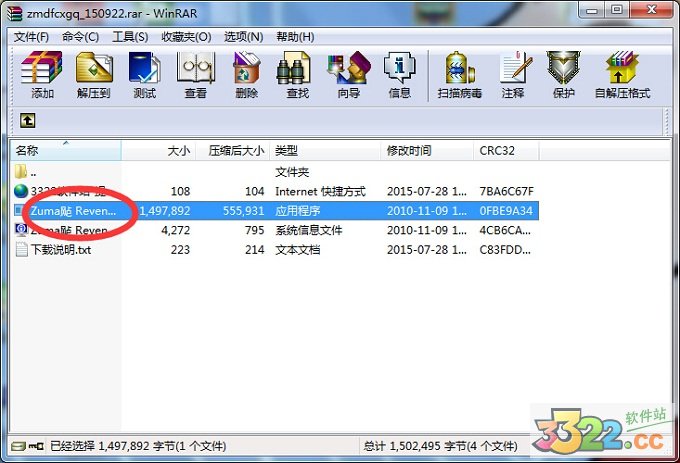The width and height of the screenshot is (680, 463).
Task: Click the 保护 (Protect) shield icon
Action: [x=563, y=75]
